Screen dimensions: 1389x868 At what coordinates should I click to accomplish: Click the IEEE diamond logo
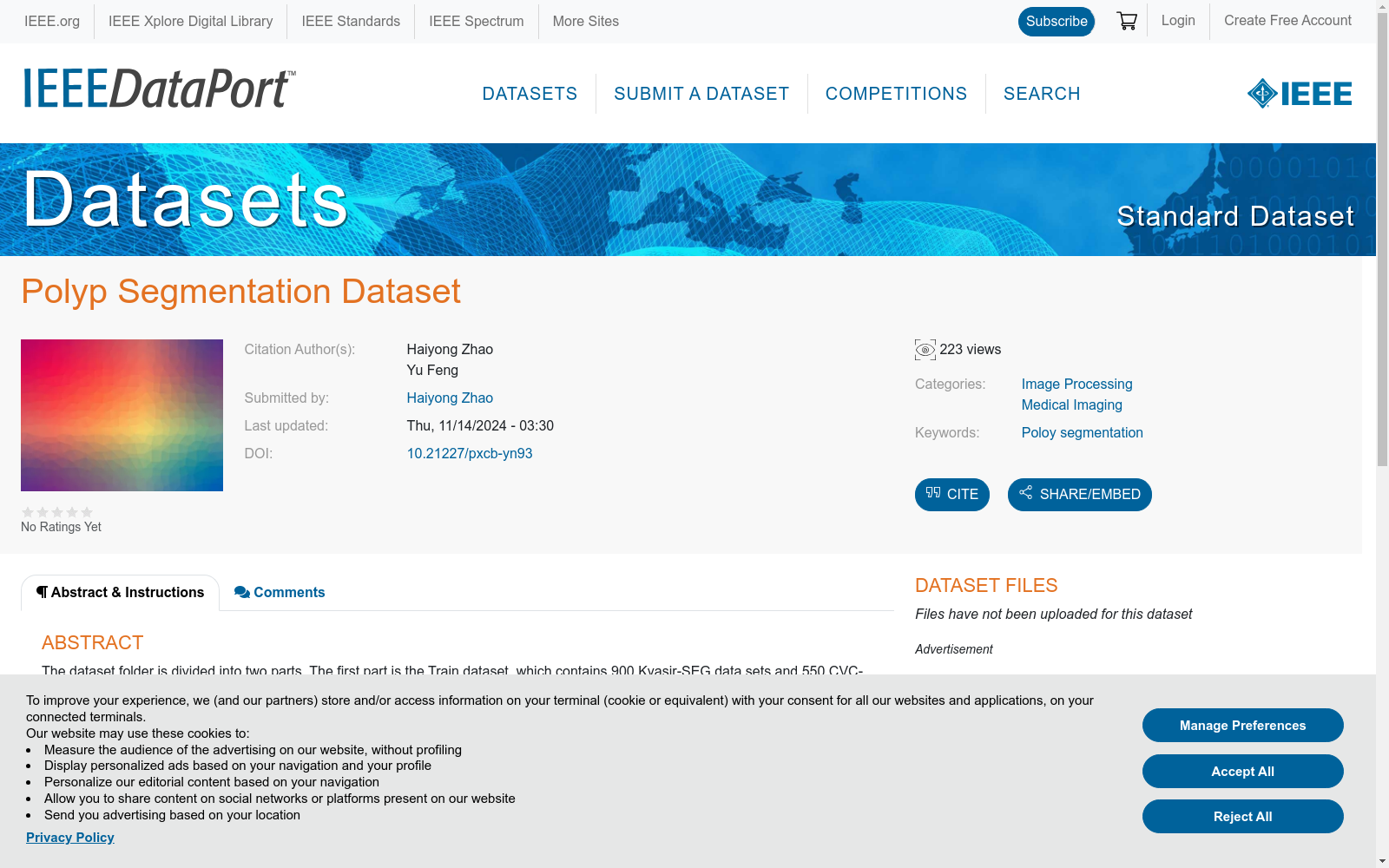tap(1300, 94)
